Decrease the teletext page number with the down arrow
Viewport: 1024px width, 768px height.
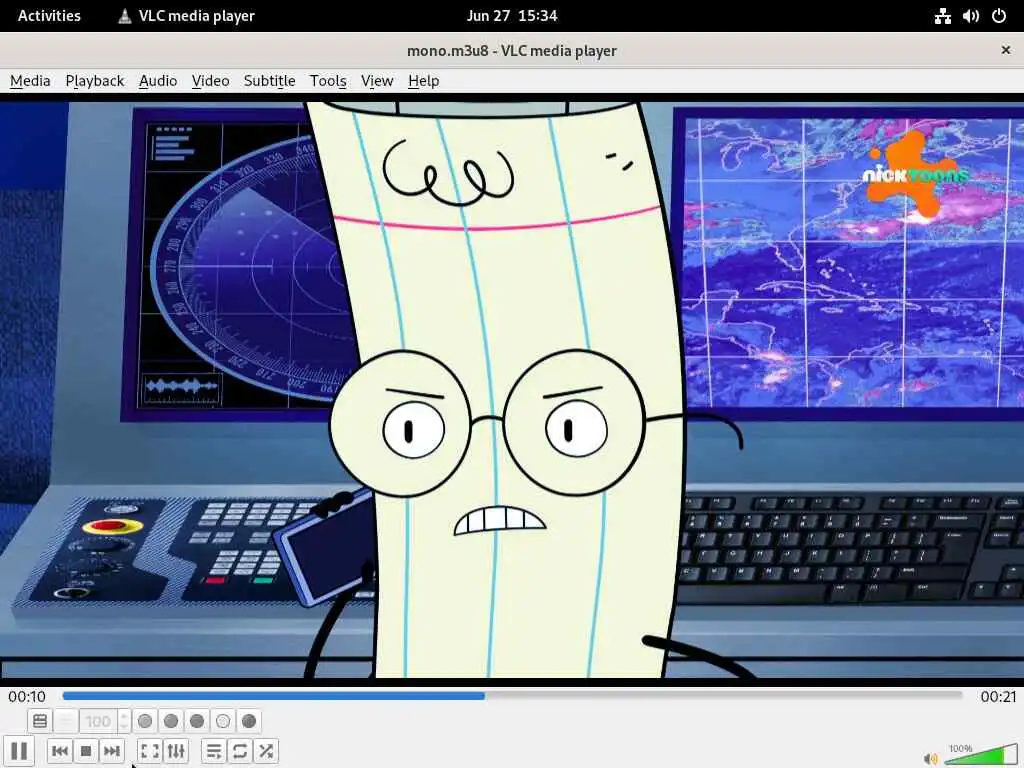124,727
